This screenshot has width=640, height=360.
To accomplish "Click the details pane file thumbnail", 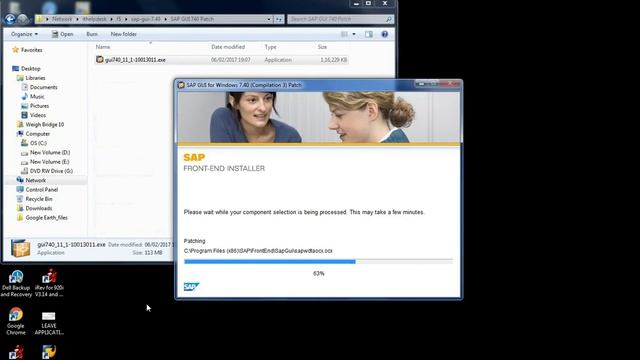I will coord(20,248).
